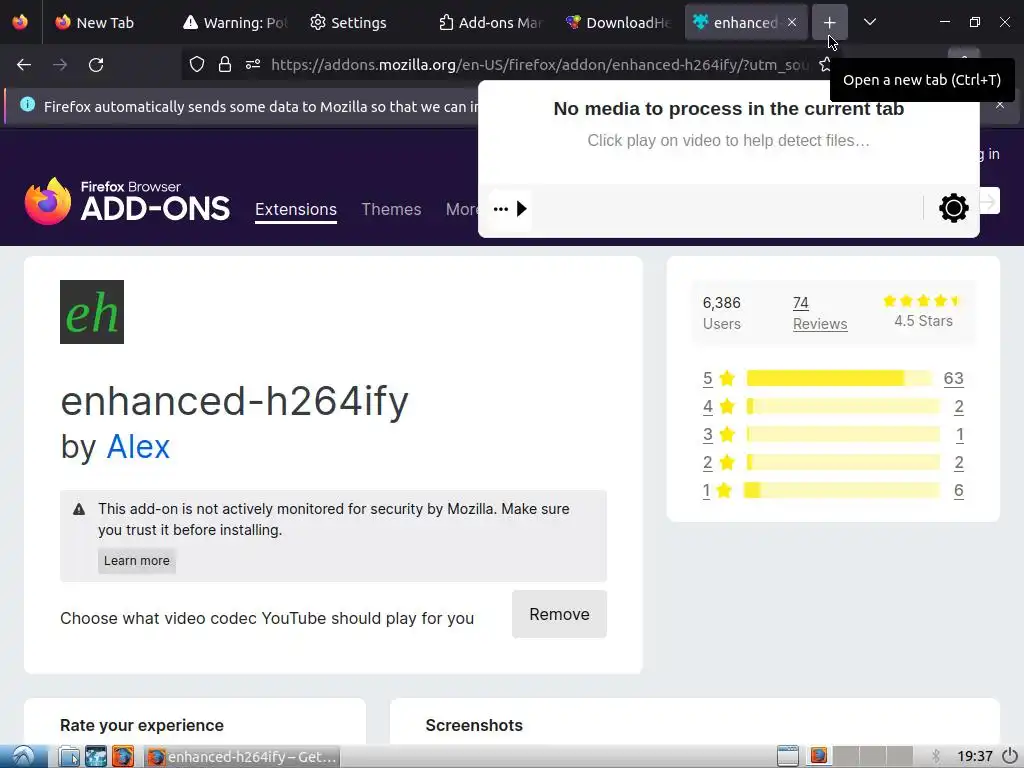Switch to the Warning tab
This screenshot has height=768, width=1024.
tap(235, 22)
